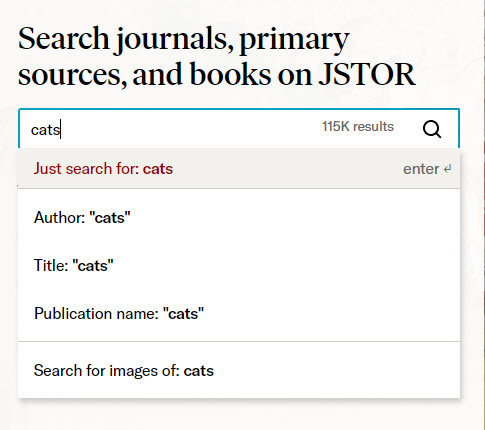Click the '115K results' count label
485x430 pixels.
pos(358,127)
